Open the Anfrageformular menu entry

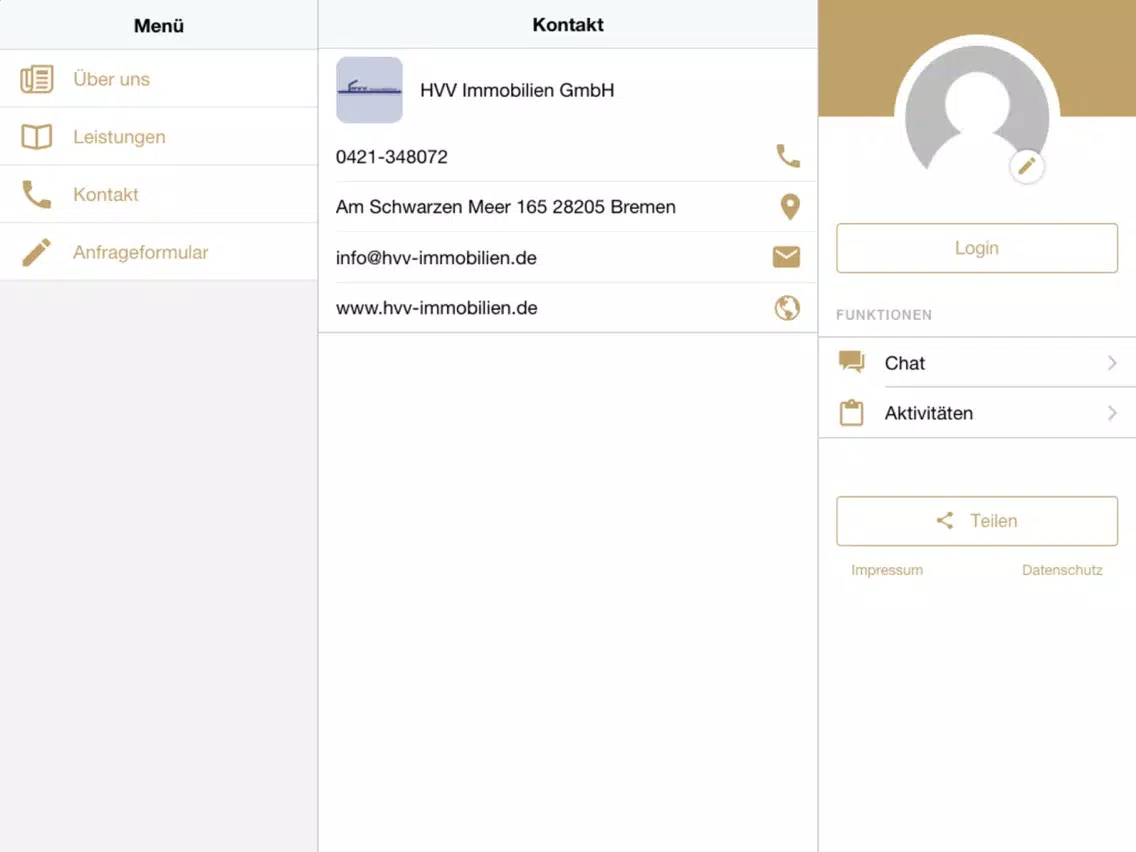pos(159,252)
